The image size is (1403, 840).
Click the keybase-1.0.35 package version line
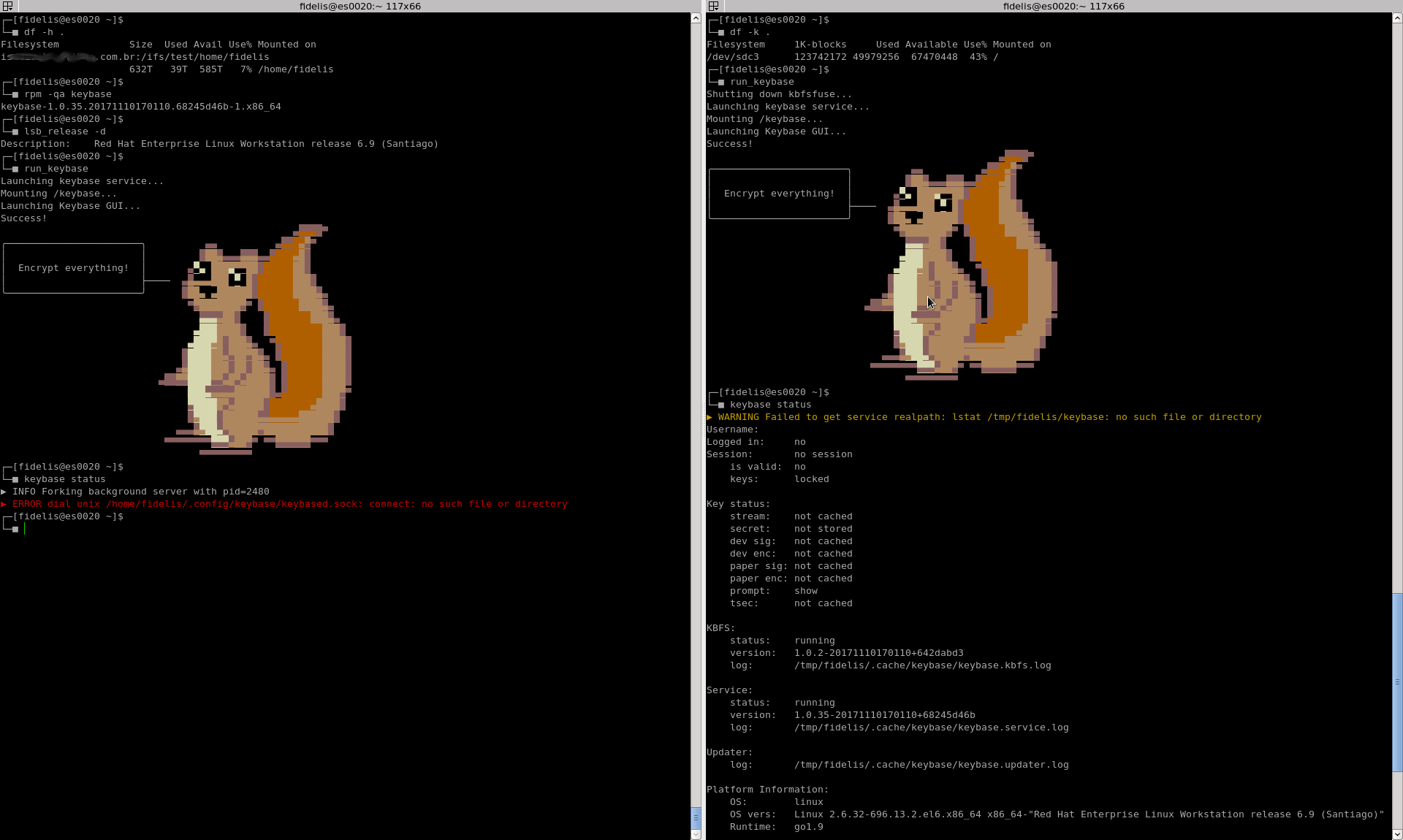point(141,107)
